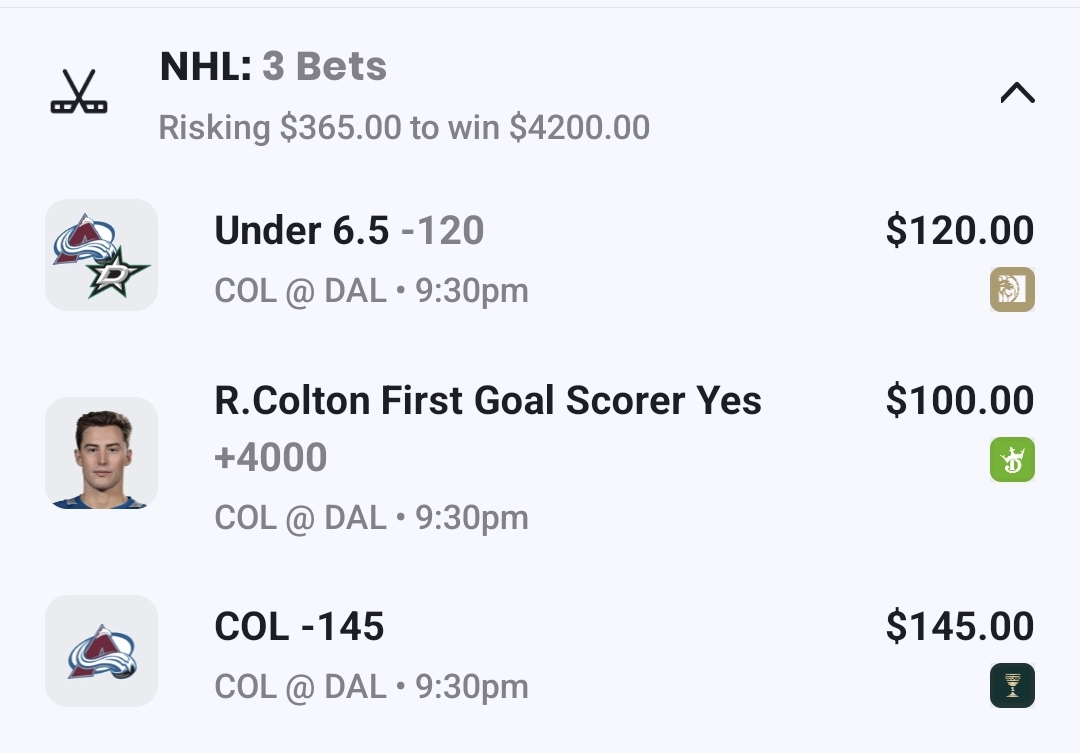Collapse the NHL bets section chevron
The width and height of the screenshot is (1080, 753).
(x=1017, y=94)
